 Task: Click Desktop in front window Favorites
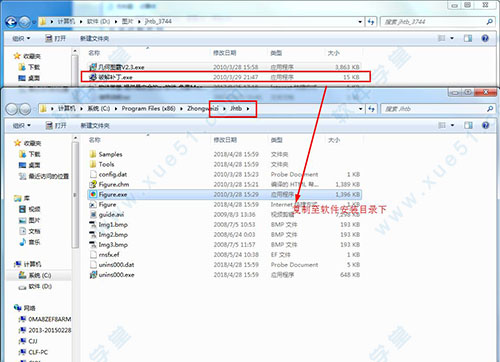30,165
